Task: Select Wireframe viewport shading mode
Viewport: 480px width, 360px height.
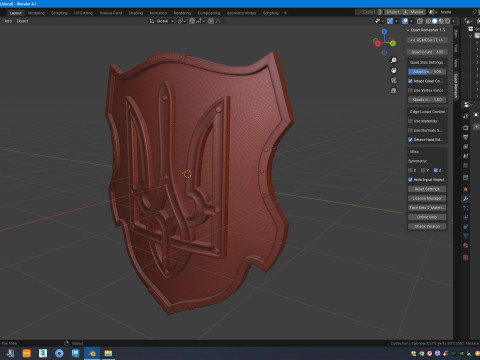Action: click(428, 21)
